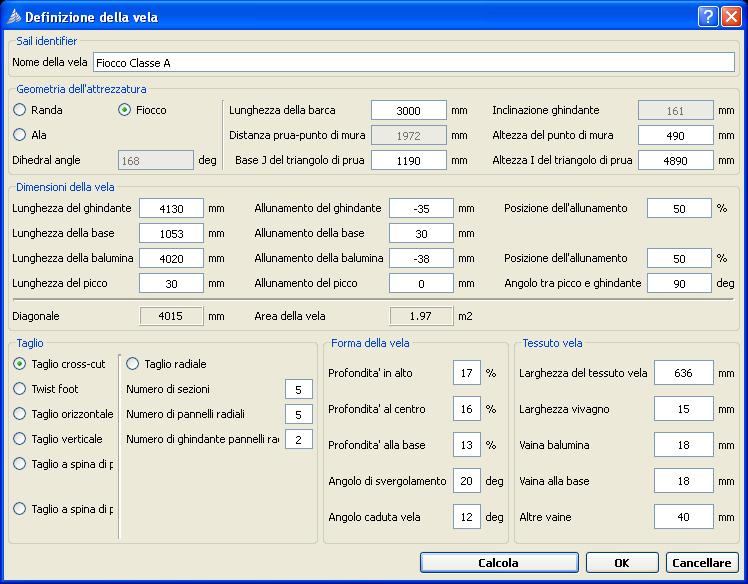Edit the Angolo di svergolamento field

(x=467, y=481)
